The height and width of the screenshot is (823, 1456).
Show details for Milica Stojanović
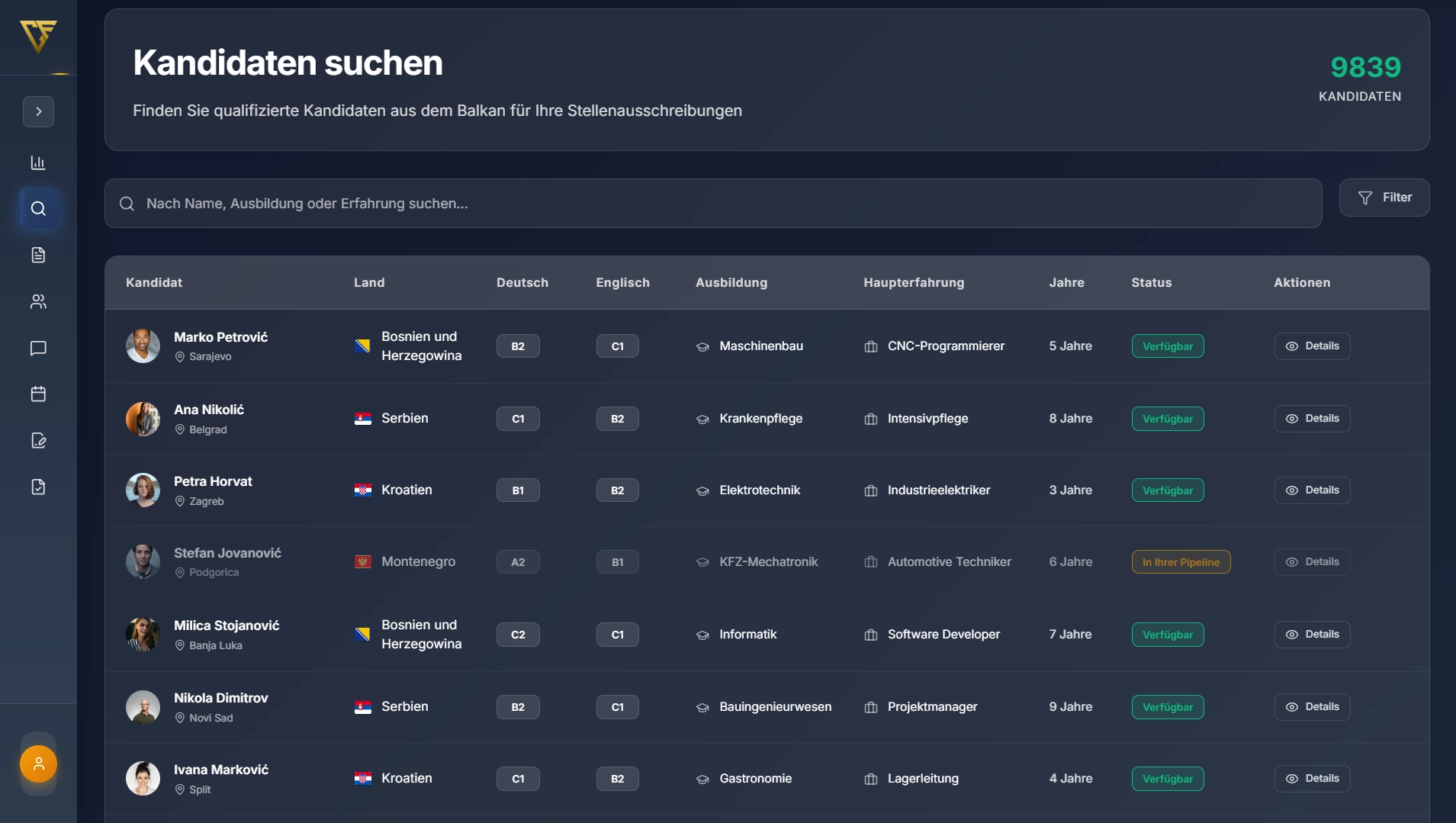[x=1312, y=635]
